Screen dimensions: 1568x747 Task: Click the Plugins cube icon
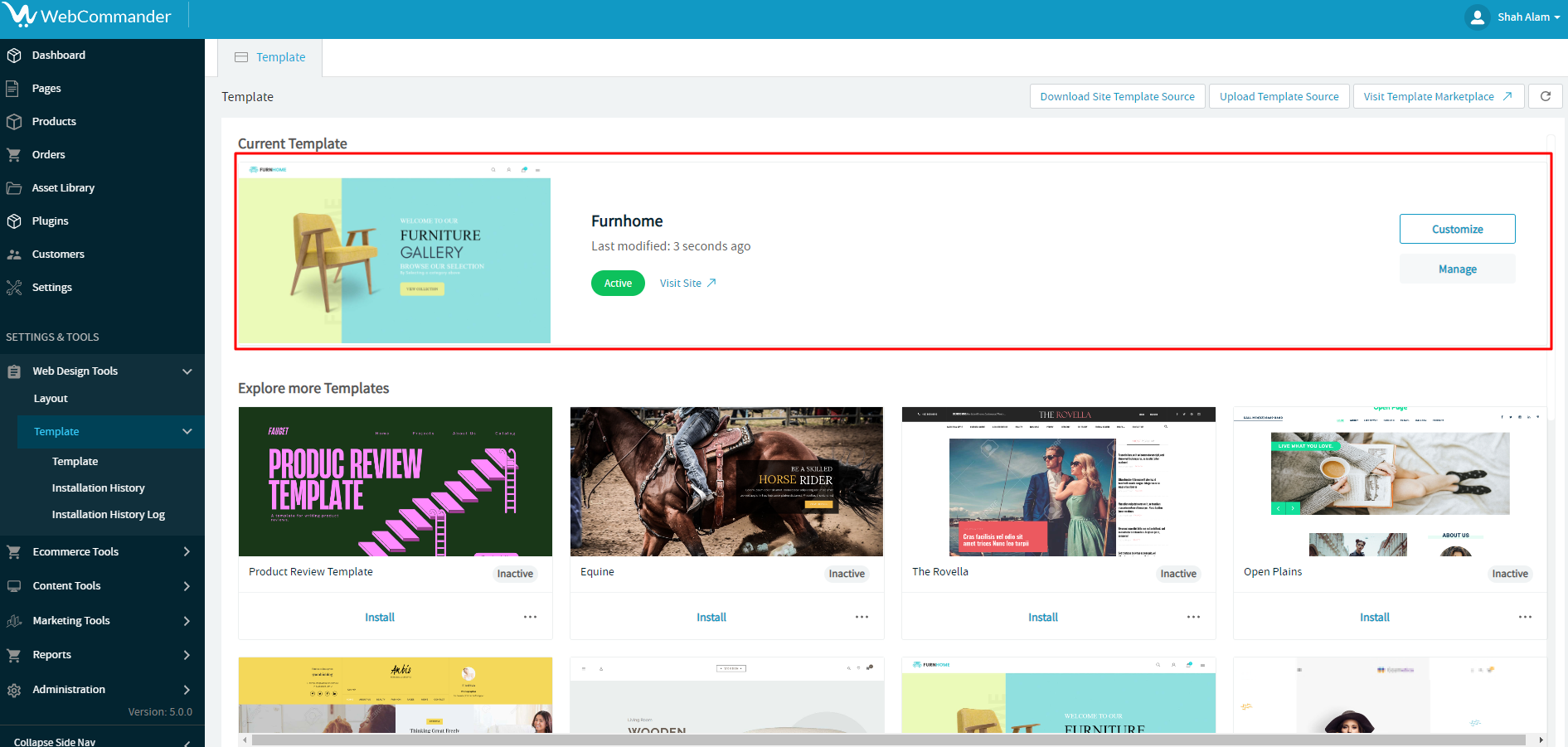click(x=14, y=221)
